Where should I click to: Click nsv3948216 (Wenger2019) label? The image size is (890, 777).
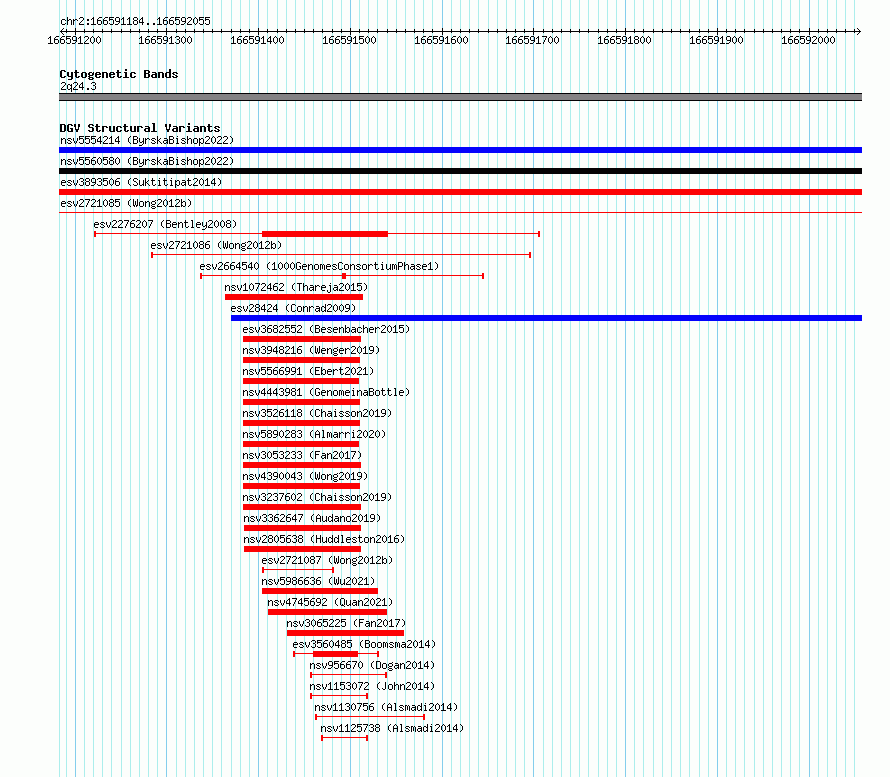[x=311, y=350]
